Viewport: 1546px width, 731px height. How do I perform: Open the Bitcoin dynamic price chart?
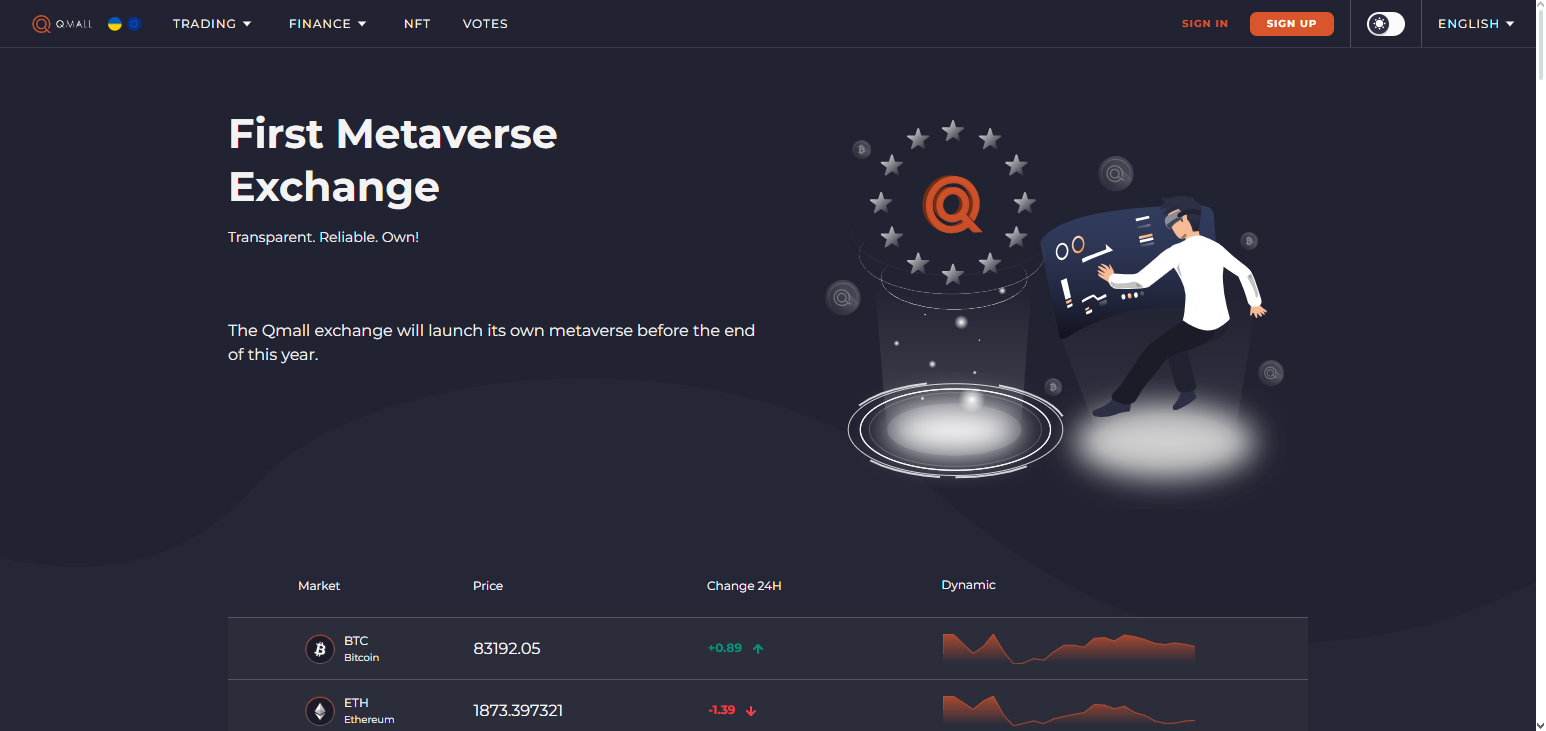(x=1069, y=648)
